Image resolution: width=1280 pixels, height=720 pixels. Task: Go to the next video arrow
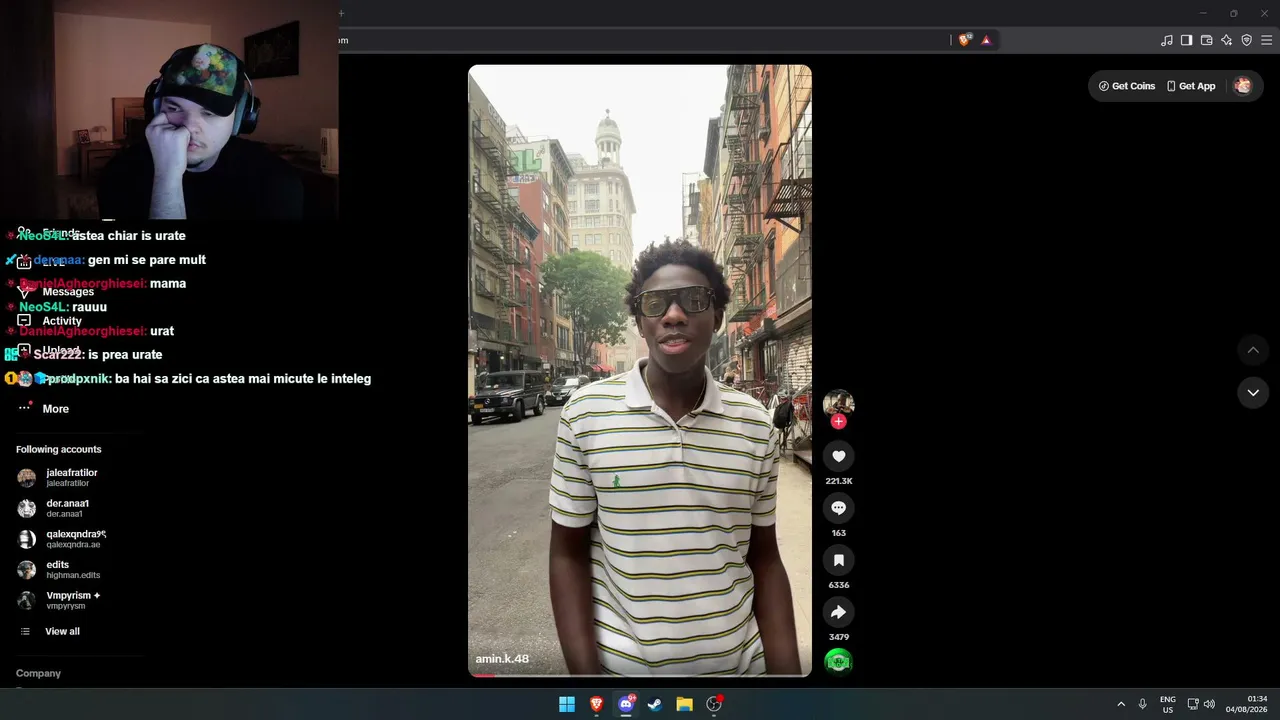(1253, 393)
